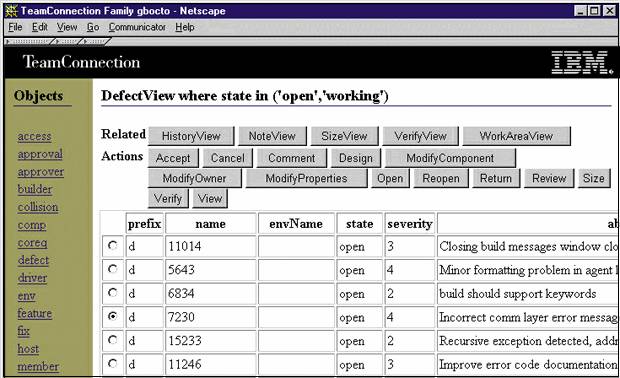Click the Comment action button
Screen dimensions: 620x378
pyautogui.click(x=292, y=158)
